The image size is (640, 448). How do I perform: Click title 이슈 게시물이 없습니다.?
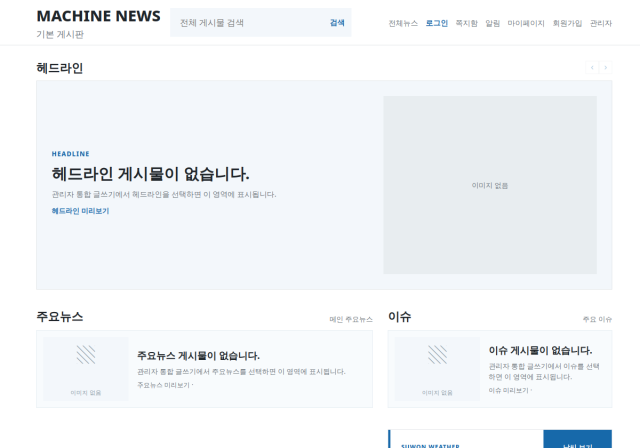click(540, 350)
